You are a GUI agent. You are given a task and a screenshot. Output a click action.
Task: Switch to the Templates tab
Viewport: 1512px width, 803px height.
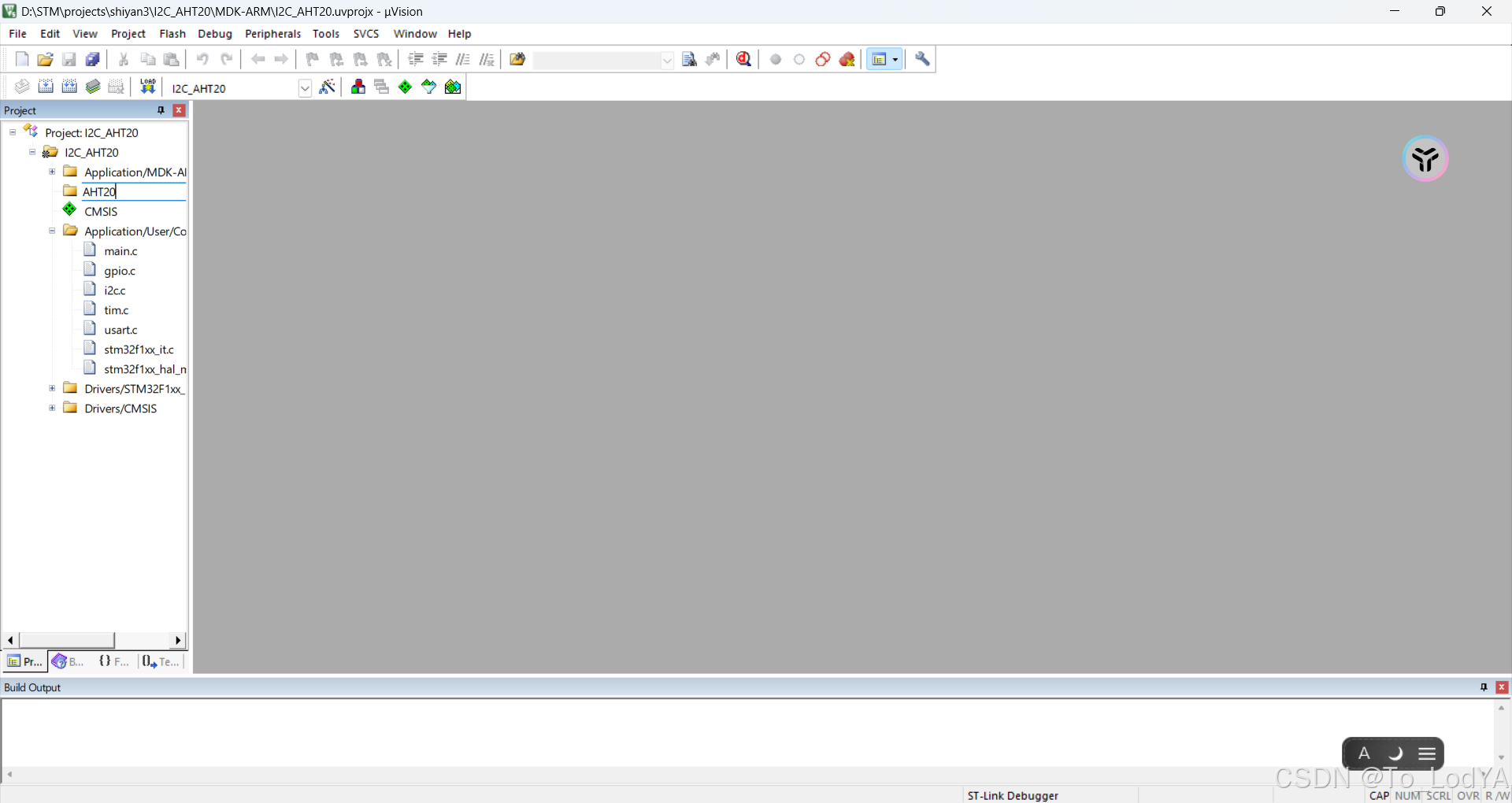point(161,661)
